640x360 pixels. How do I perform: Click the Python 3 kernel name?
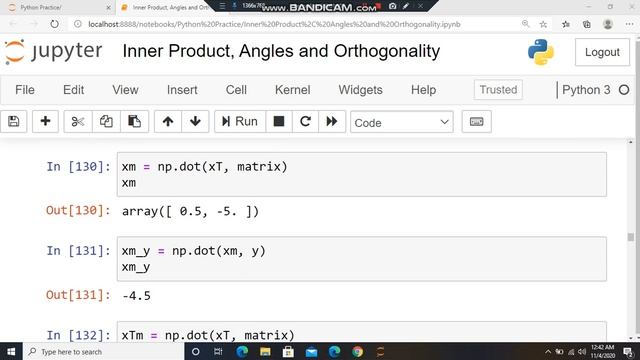[586, 90]
